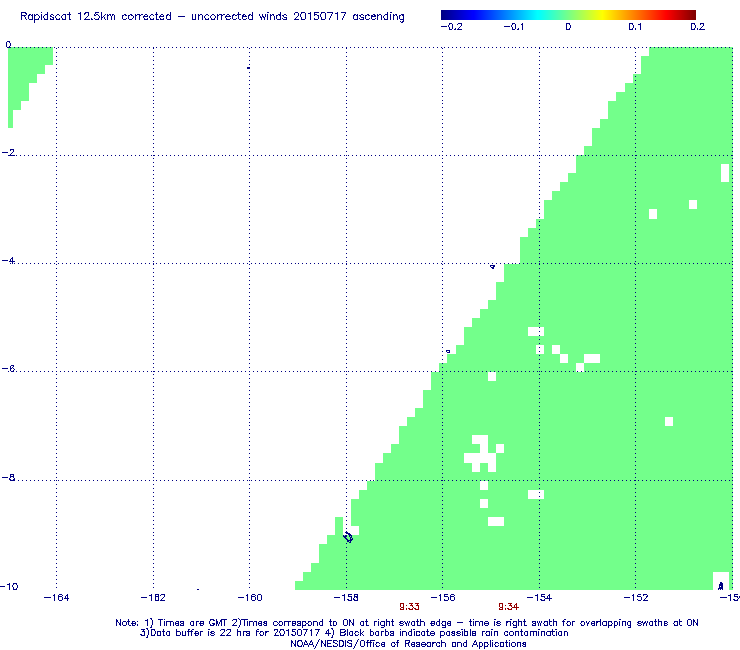Click the green swath fragment at top-left corner
Image resolution: width=740 pixels, height=650 pixels.
coord(26,80)
